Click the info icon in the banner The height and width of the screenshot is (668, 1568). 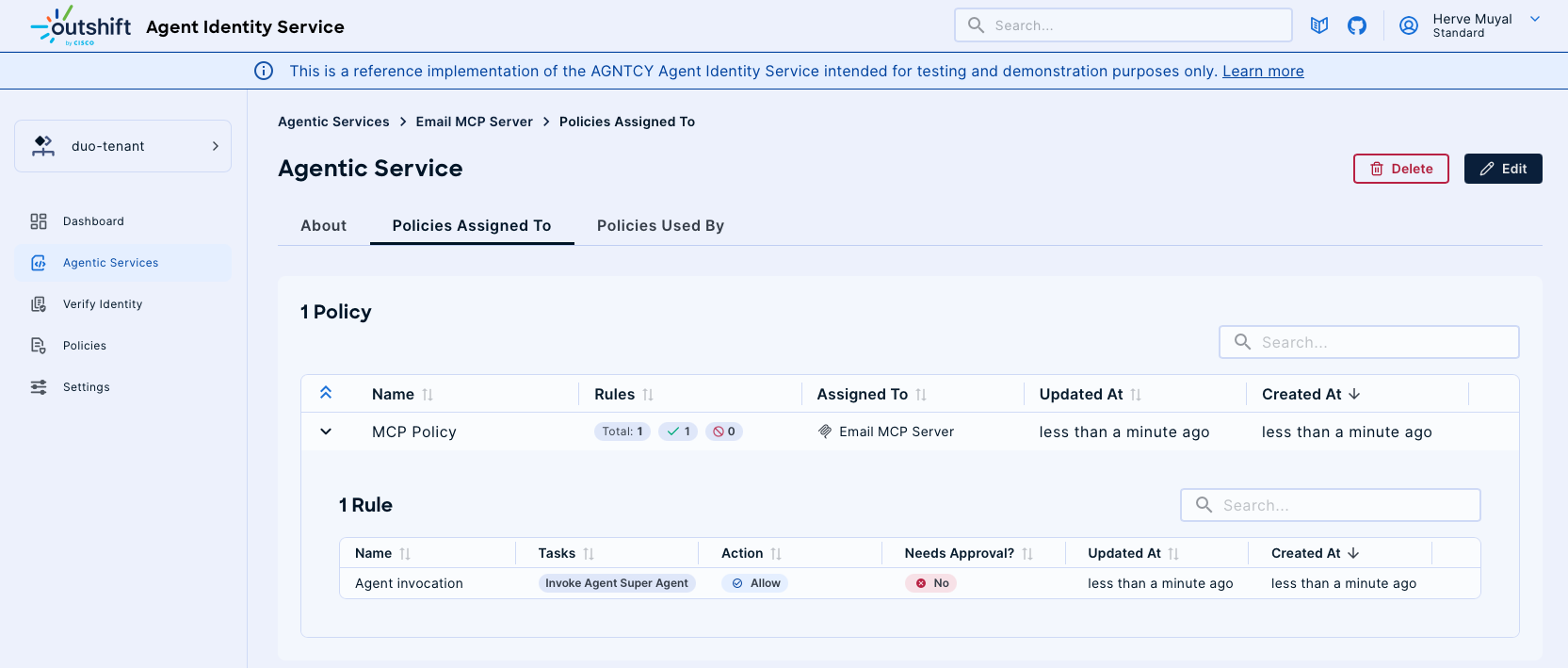[x=264, y=71]
